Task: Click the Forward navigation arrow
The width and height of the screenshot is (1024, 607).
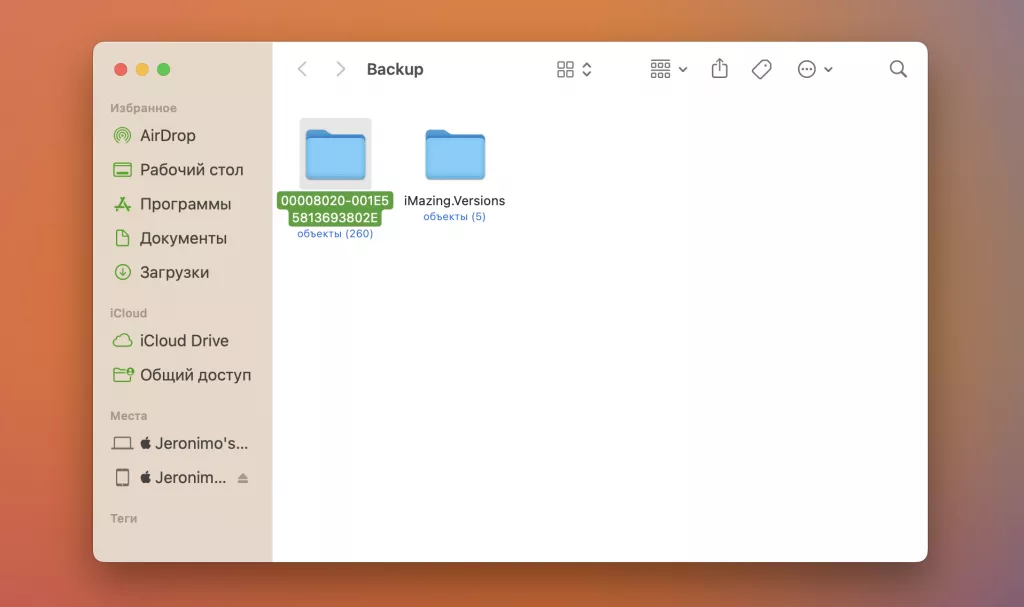Action: pyautogui.click(x=340, y=69)
